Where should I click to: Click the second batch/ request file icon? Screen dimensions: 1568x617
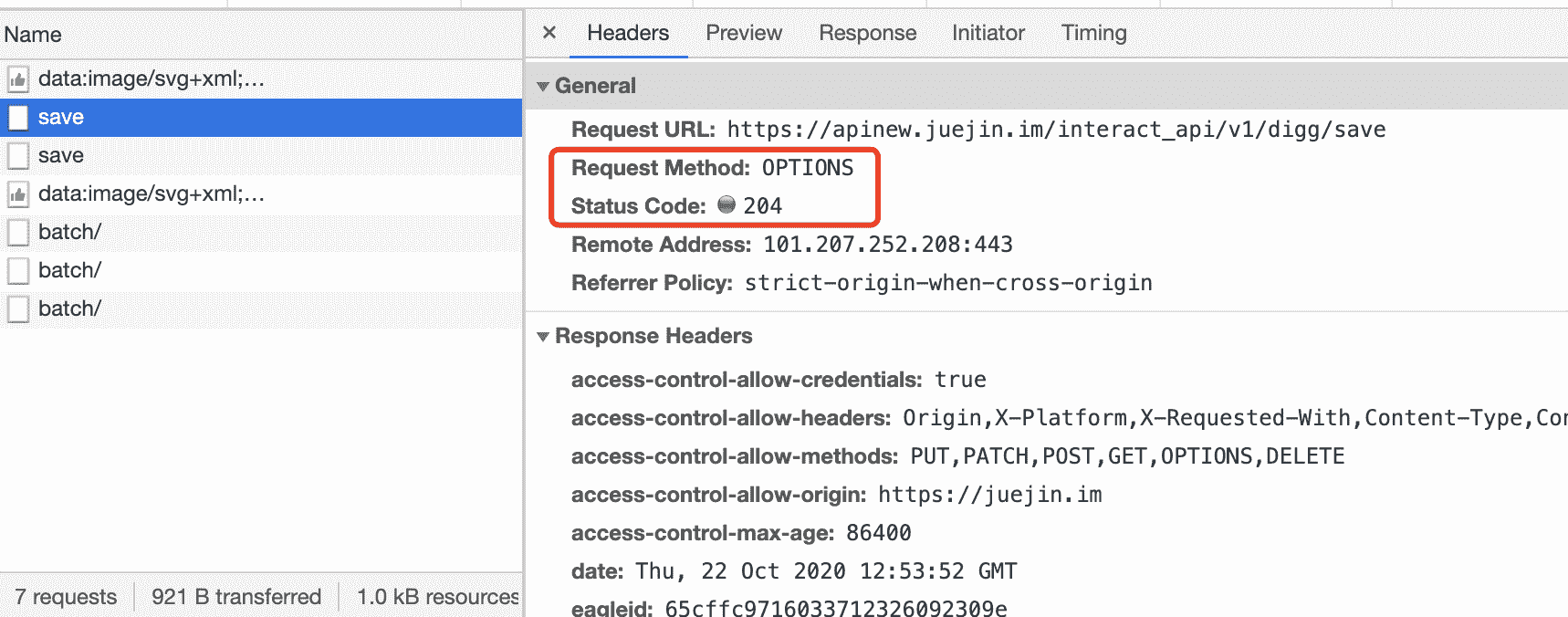[x=18, y=271]
